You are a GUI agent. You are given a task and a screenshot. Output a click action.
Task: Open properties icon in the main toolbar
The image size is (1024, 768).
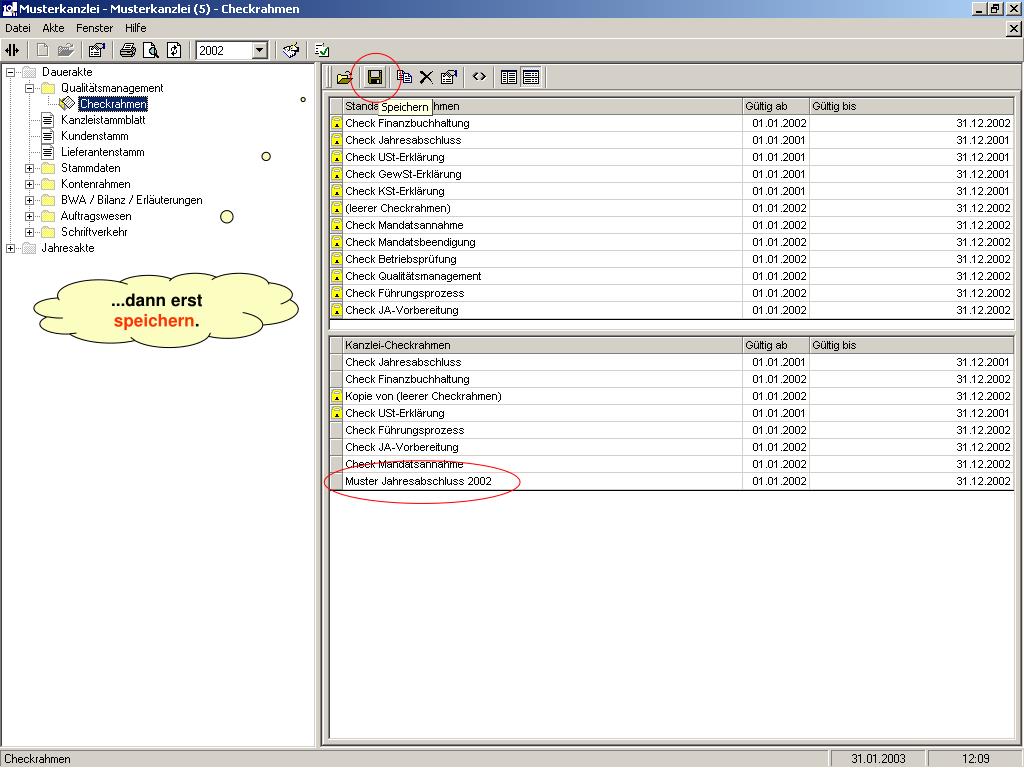tap(97, 50)
